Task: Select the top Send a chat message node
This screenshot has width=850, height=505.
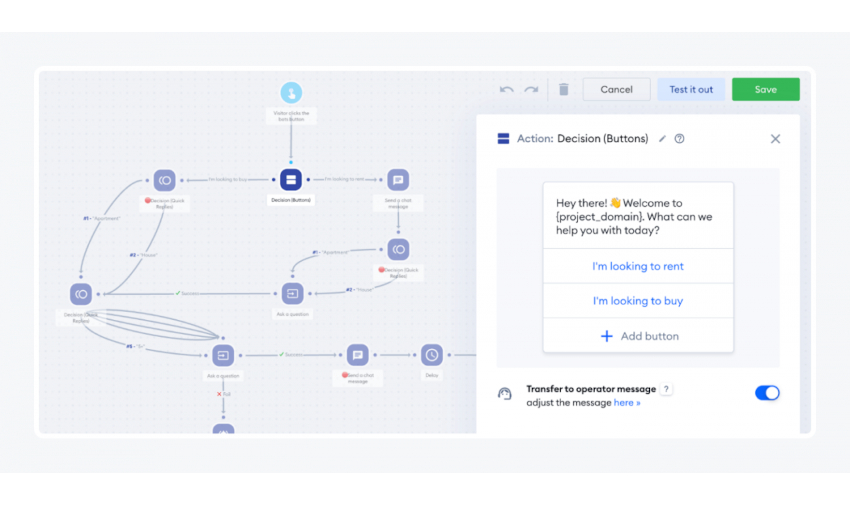Action: pos(398,180)
